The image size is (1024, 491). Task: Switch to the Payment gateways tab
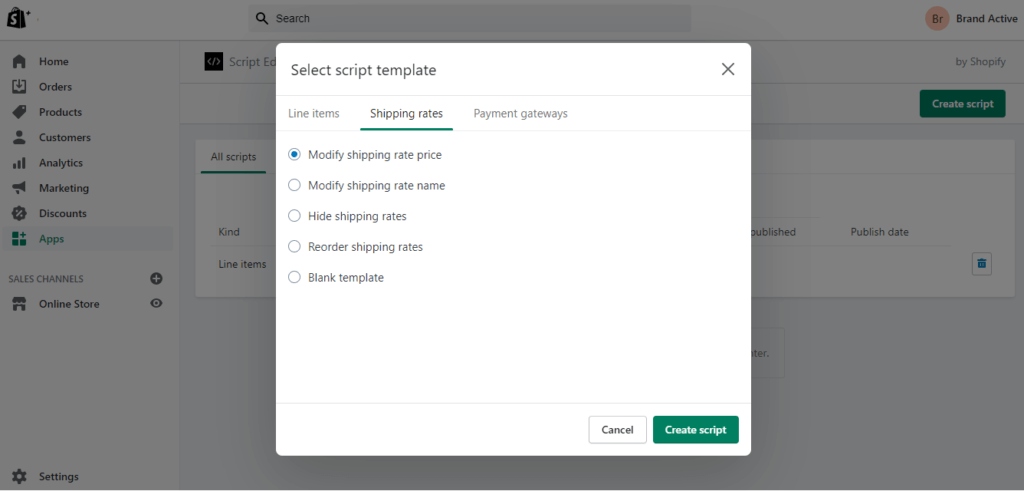520,114
